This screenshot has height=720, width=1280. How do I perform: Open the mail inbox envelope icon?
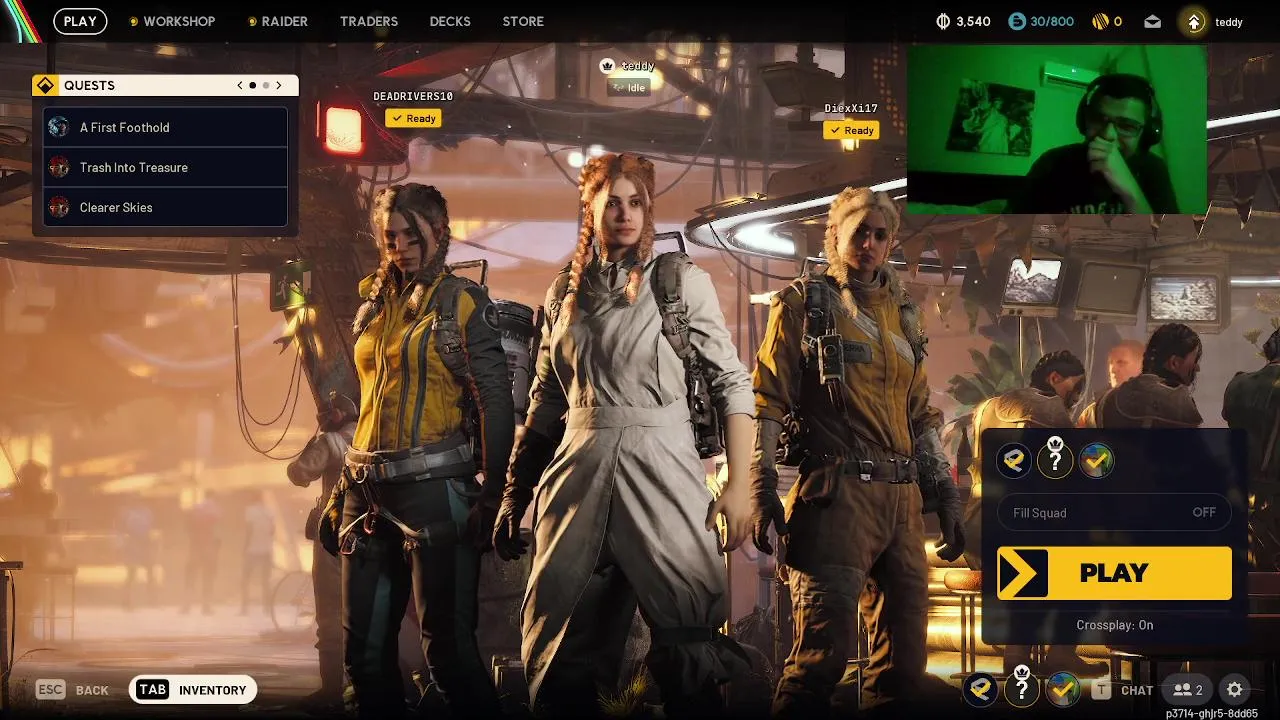1153,21
